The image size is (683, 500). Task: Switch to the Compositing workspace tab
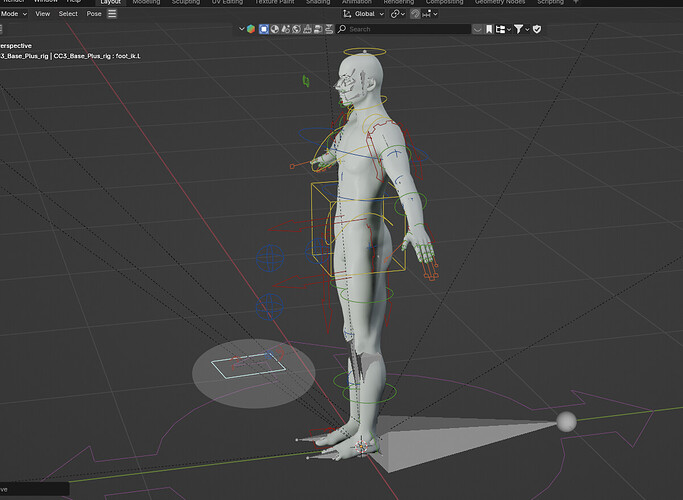(444, 2)
